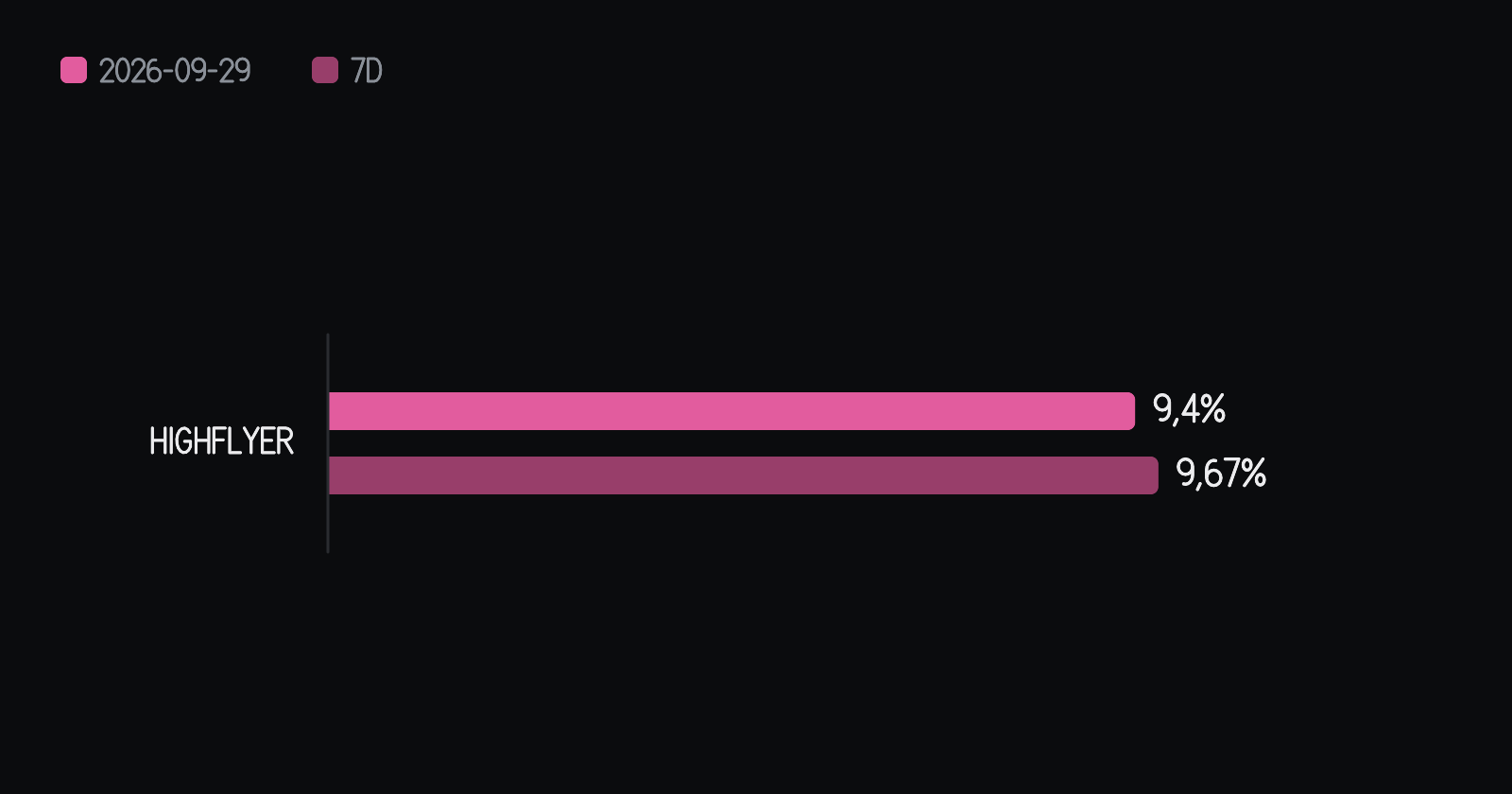Click the dark mauve 7D legend swatch
The height and width of the screenshot is (794, 1512).
click(325, 70)
